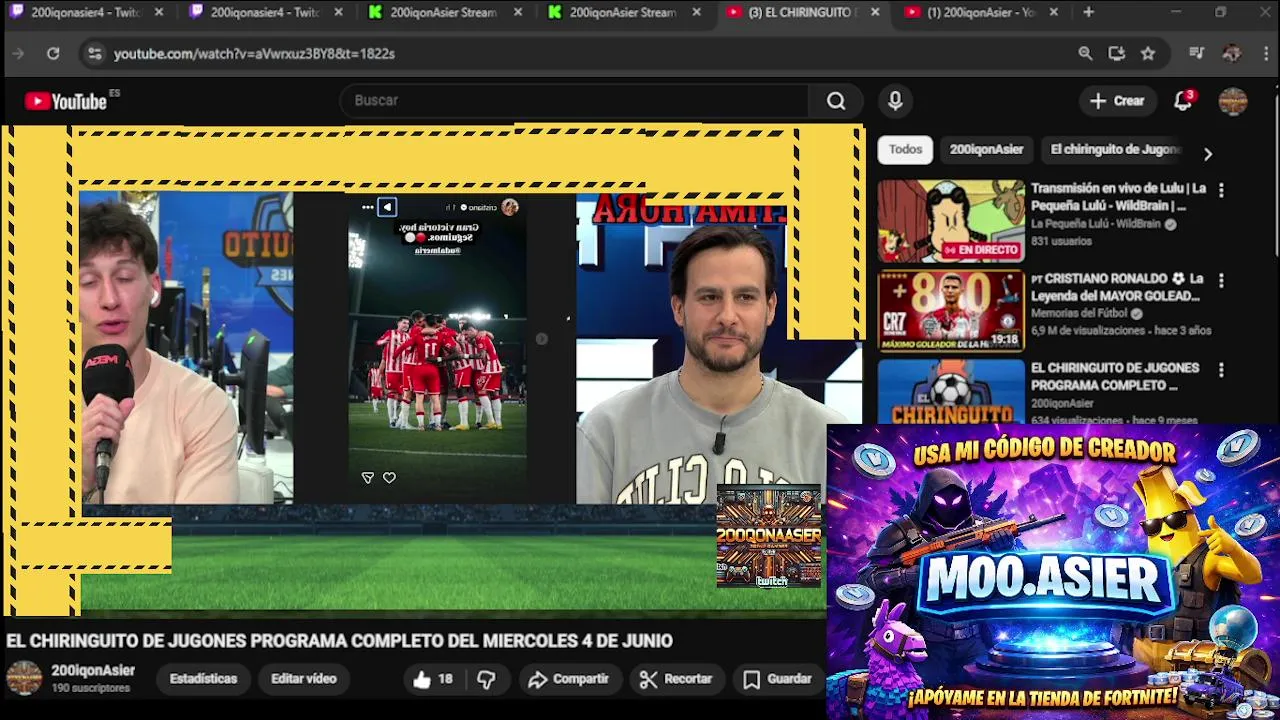Open the site information icon in address bar
This screenshot has height=720, width=1280.
(x=94, y=54)
